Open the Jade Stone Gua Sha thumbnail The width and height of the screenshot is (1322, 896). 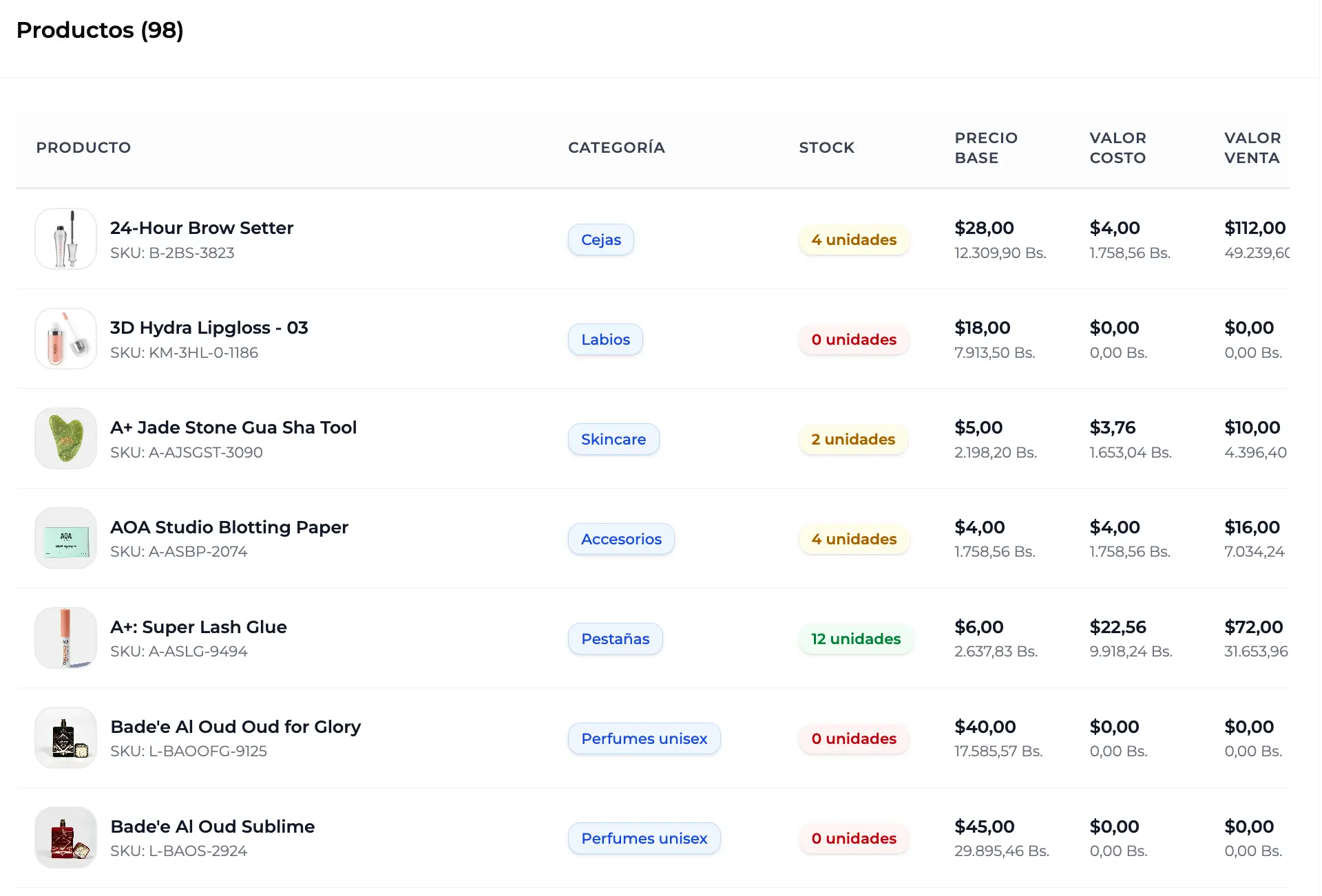65,438
